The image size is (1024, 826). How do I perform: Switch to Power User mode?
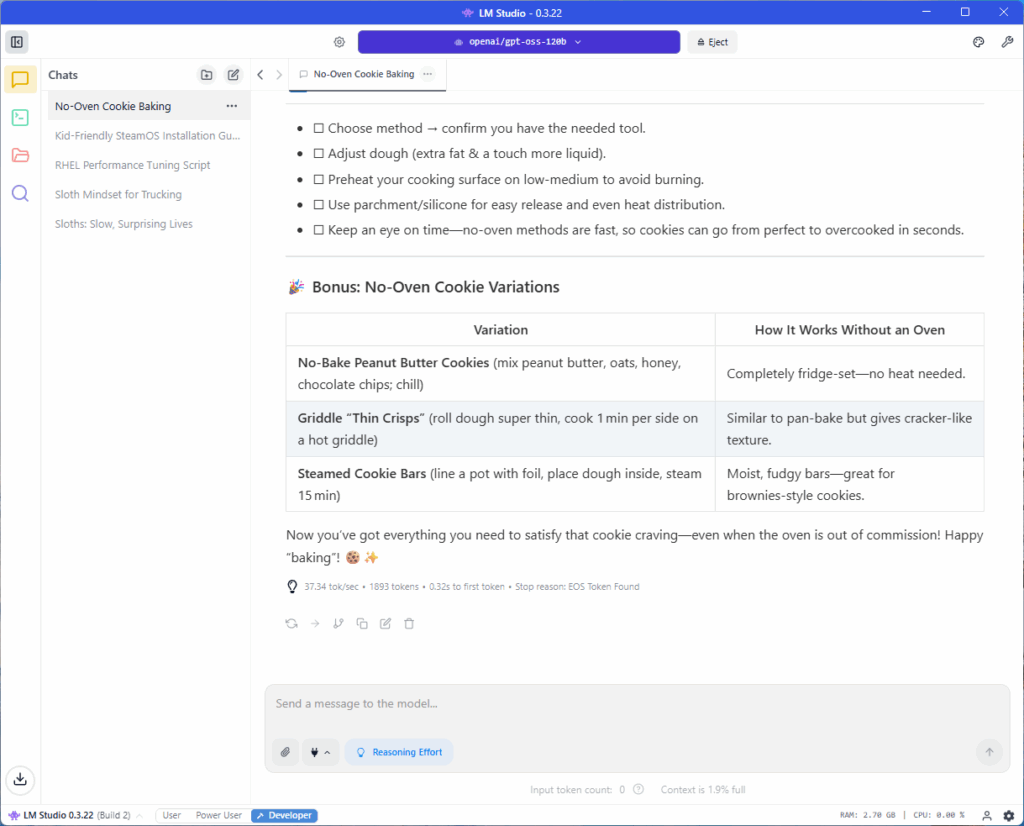pyautogui.click(x=218, y=815)
